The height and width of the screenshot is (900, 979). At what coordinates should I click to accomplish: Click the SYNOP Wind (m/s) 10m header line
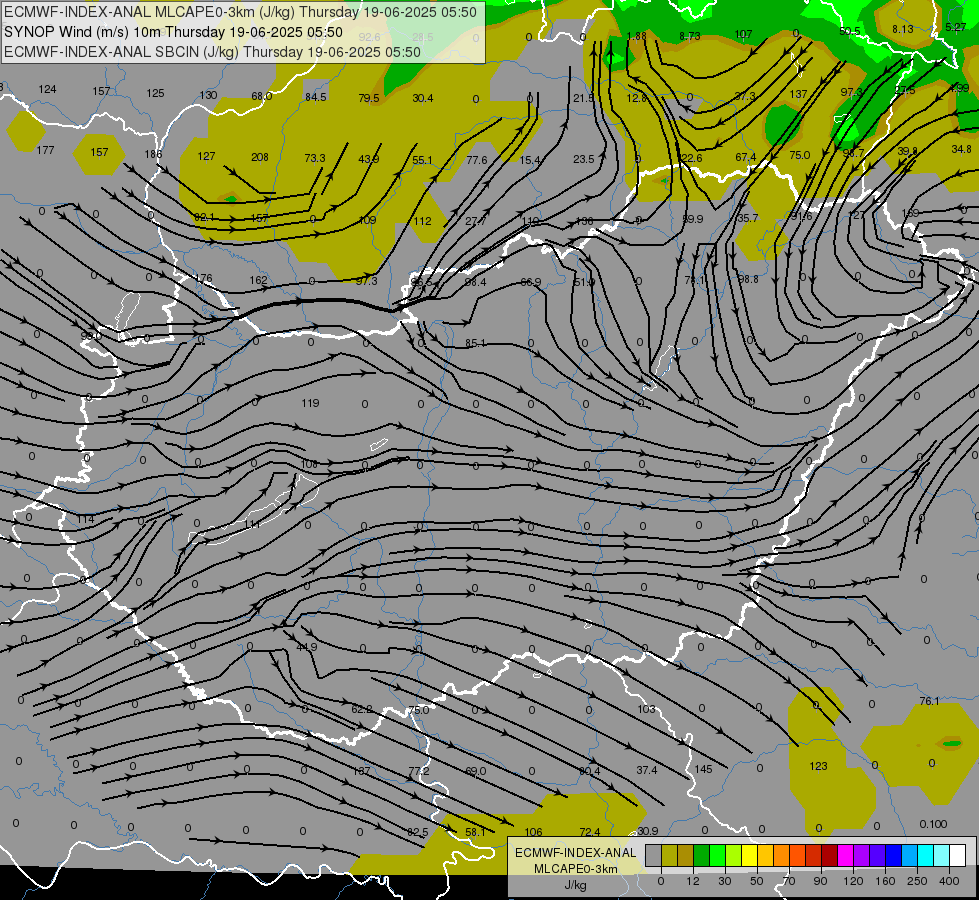pos(173,32)
